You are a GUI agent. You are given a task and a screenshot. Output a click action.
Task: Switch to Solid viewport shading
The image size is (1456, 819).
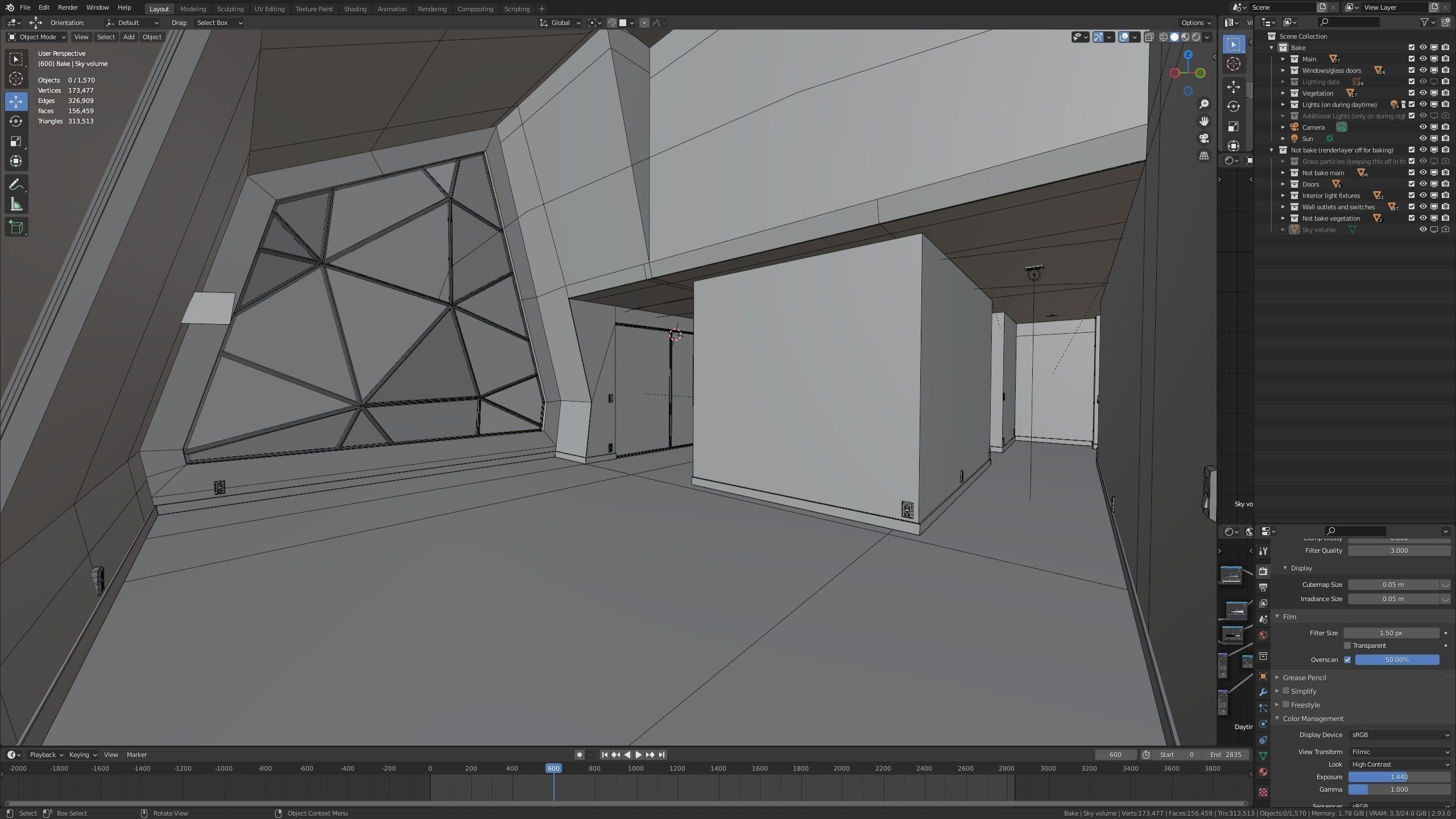coord(1174,37)
